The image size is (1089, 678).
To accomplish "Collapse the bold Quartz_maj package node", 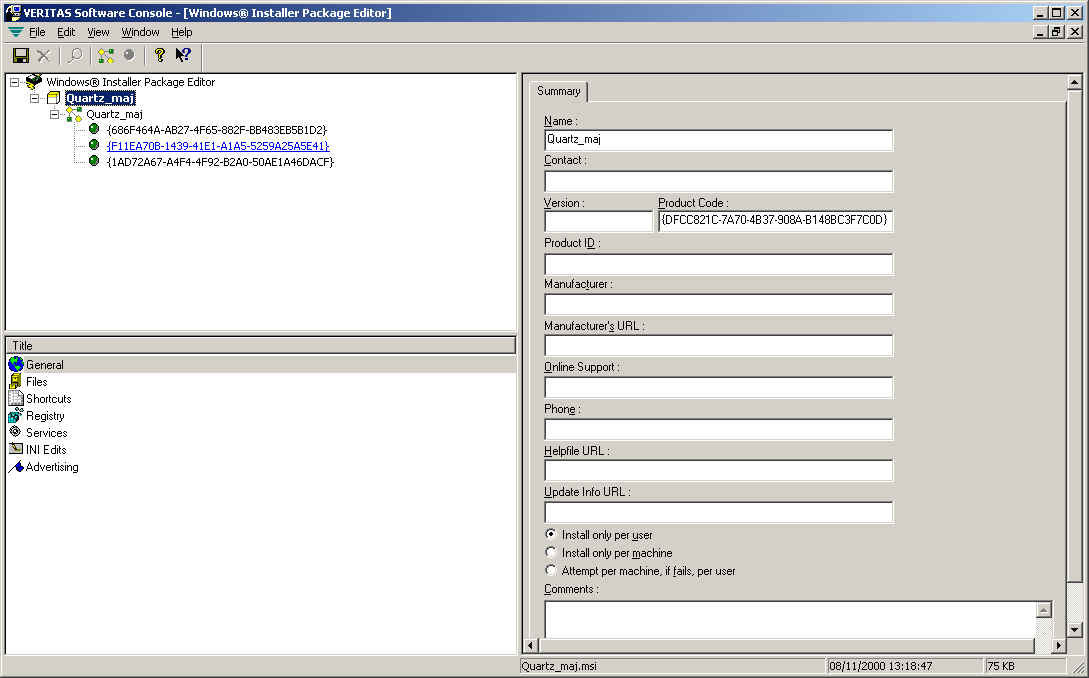I will [x=35, y=98].
